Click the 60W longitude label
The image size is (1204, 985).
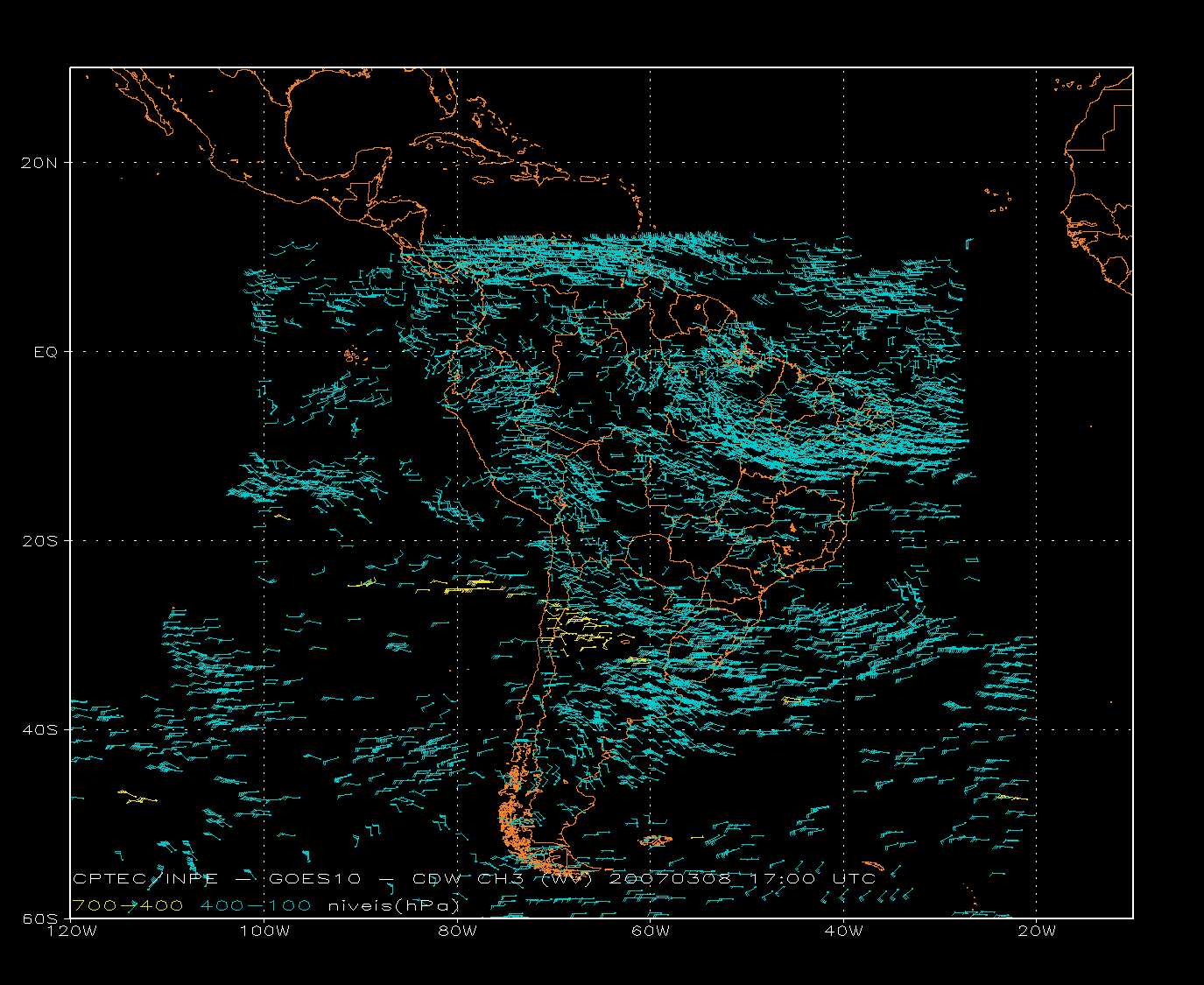coord(651,931)
